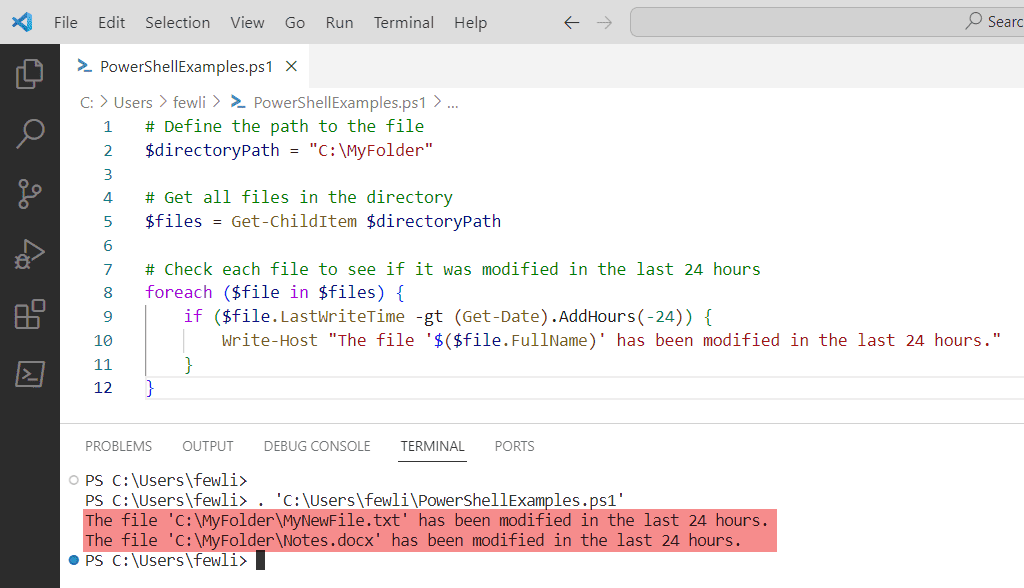Open the Explorer view in activity bar
The image size is (1024, 588).
click(x=29, y=74)
